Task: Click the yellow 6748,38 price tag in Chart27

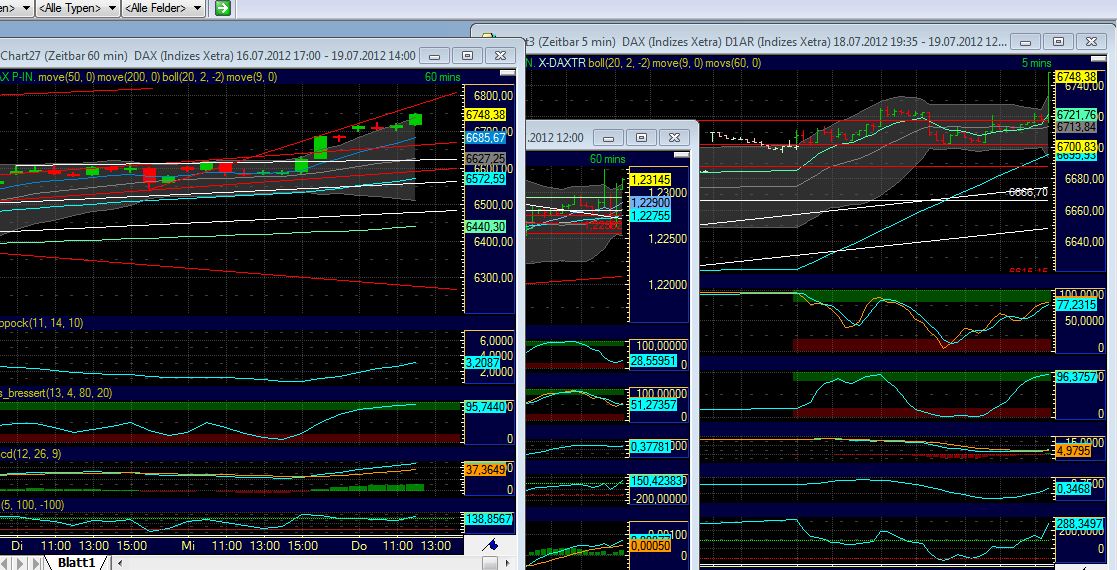Action: click(x=485, y=115)
